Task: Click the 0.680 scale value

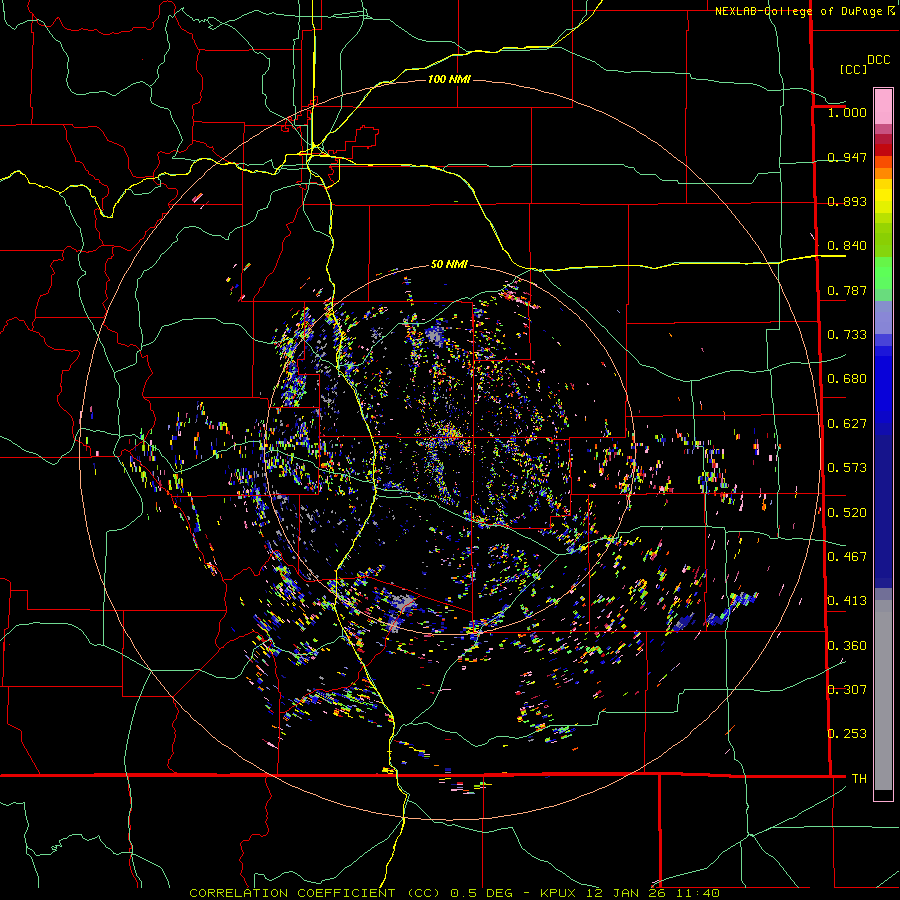Action: click(847, 379)
